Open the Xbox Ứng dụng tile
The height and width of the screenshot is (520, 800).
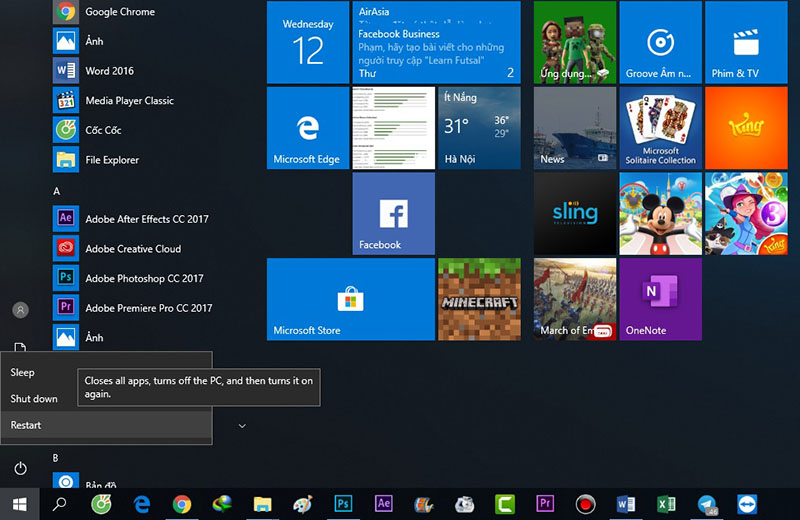click(575, 42)
